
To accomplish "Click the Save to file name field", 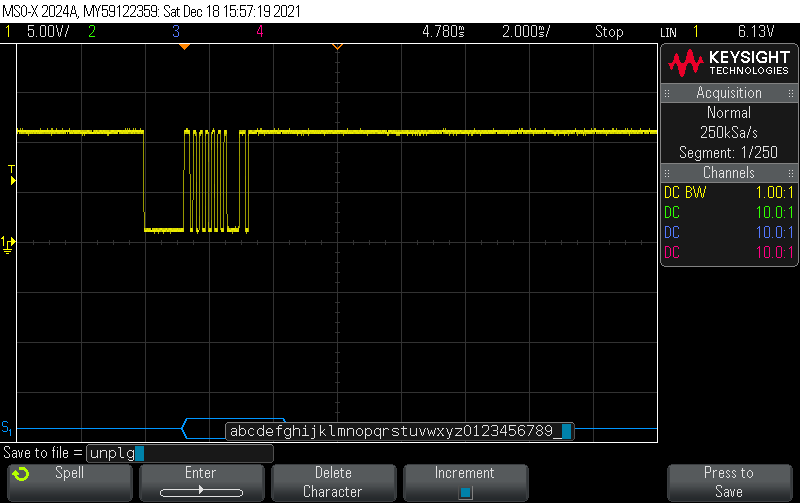I will pos(180,453).
